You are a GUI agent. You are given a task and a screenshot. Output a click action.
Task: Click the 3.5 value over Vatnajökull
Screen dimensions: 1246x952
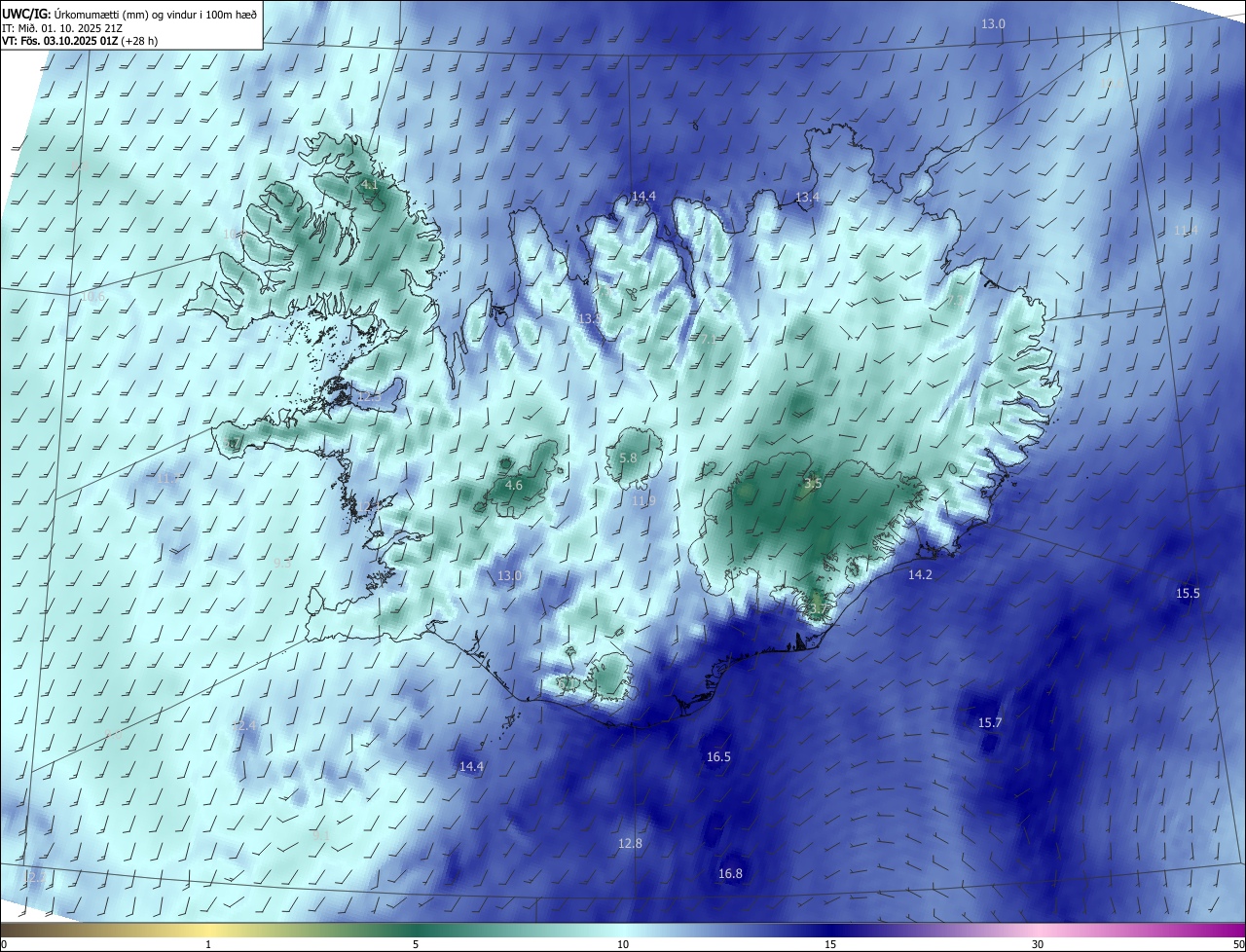813,483
